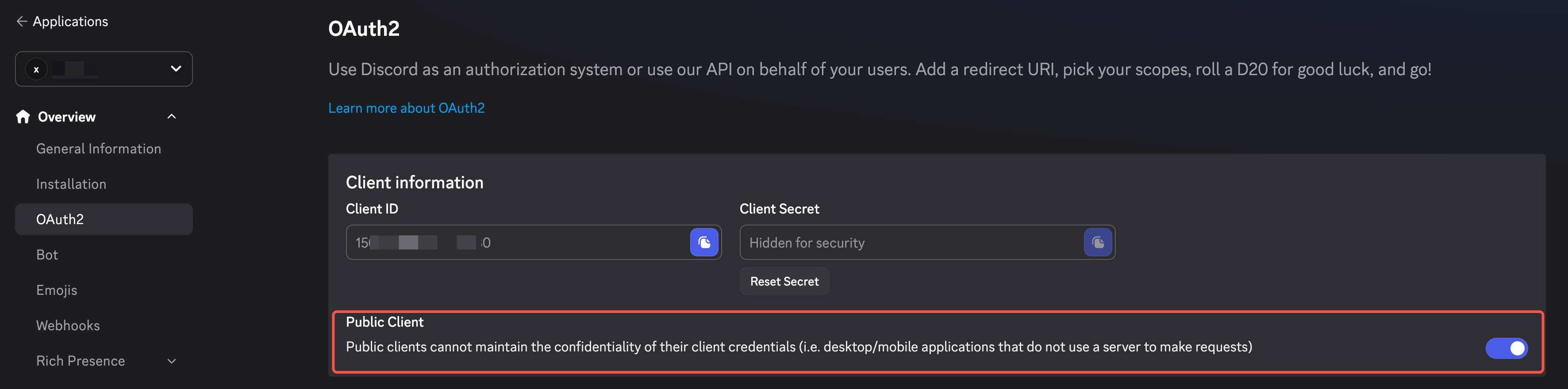This screenshot has height=389, width=1568.
Task: Open Learn more about OAuth2 link
Action: point(407,108)
